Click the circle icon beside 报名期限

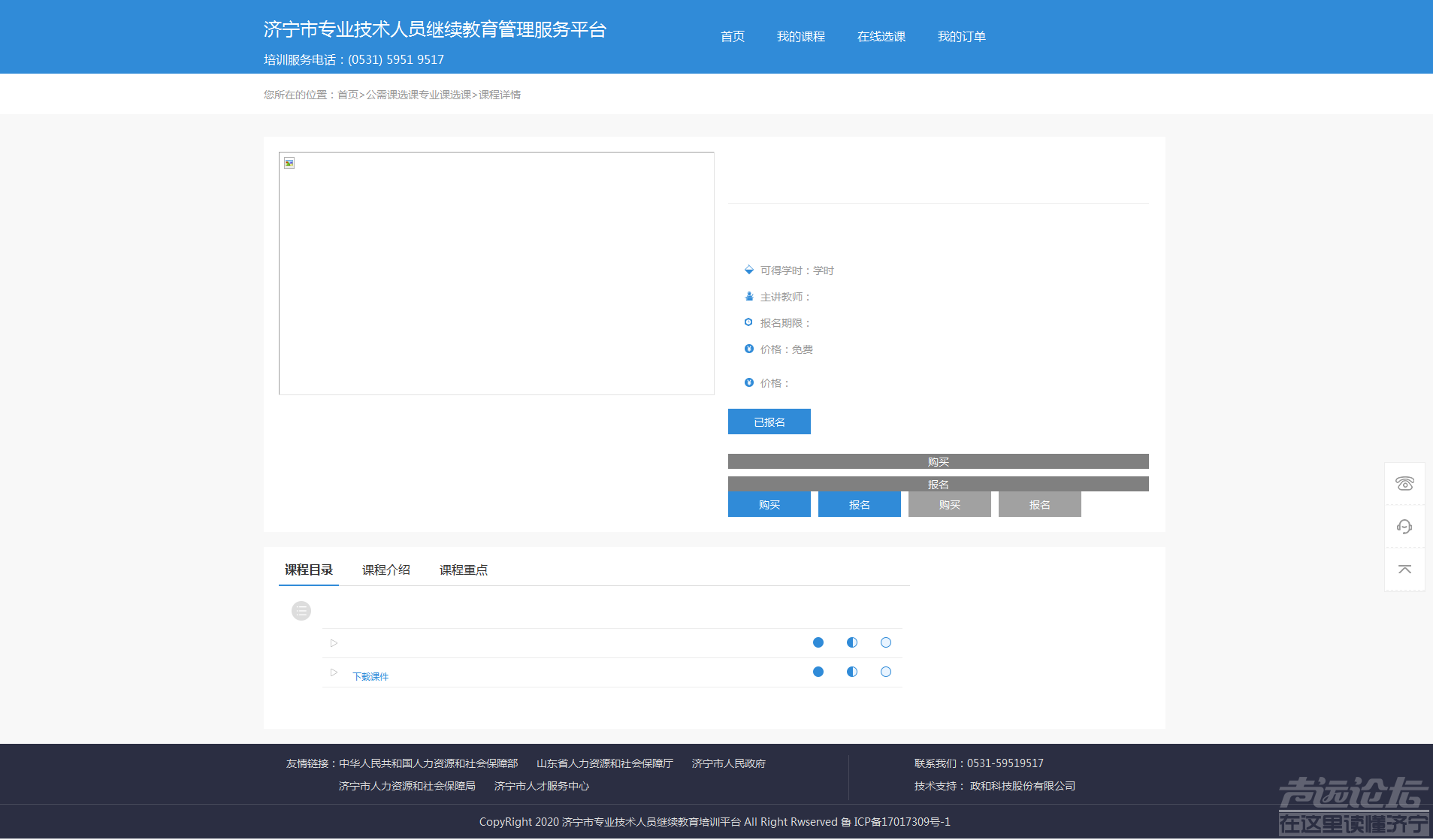(748, 322)
